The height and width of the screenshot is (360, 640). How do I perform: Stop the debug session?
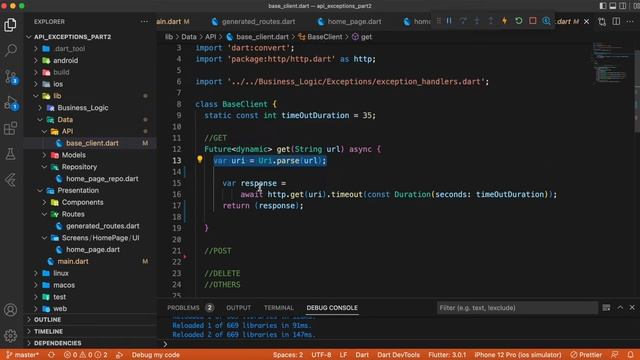coord(533,21)
